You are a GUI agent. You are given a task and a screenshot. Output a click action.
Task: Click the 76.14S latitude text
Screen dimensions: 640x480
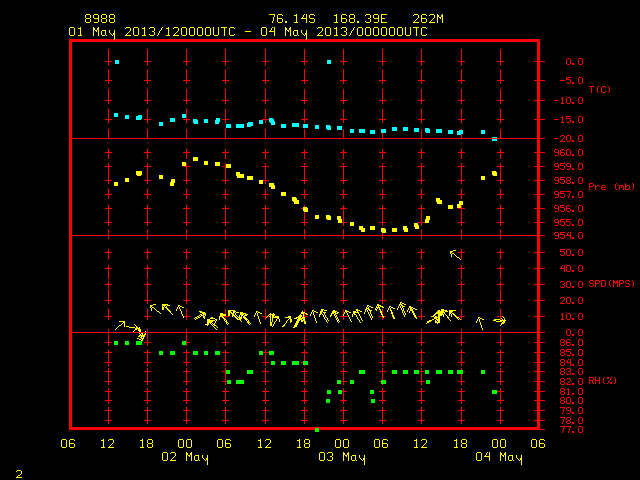(292, 19)
